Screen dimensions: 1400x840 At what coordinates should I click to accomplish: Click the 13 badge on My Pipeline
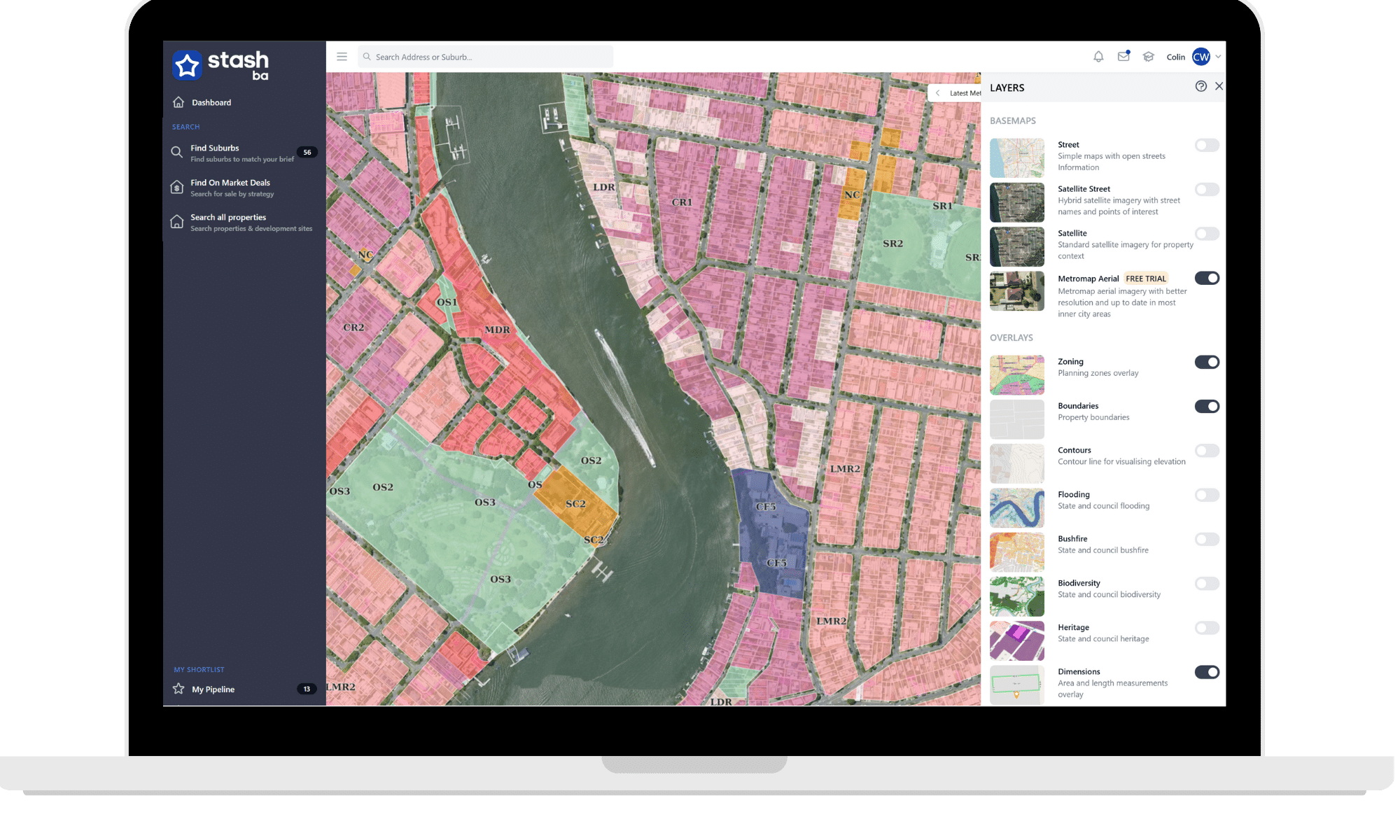(307, 689)
